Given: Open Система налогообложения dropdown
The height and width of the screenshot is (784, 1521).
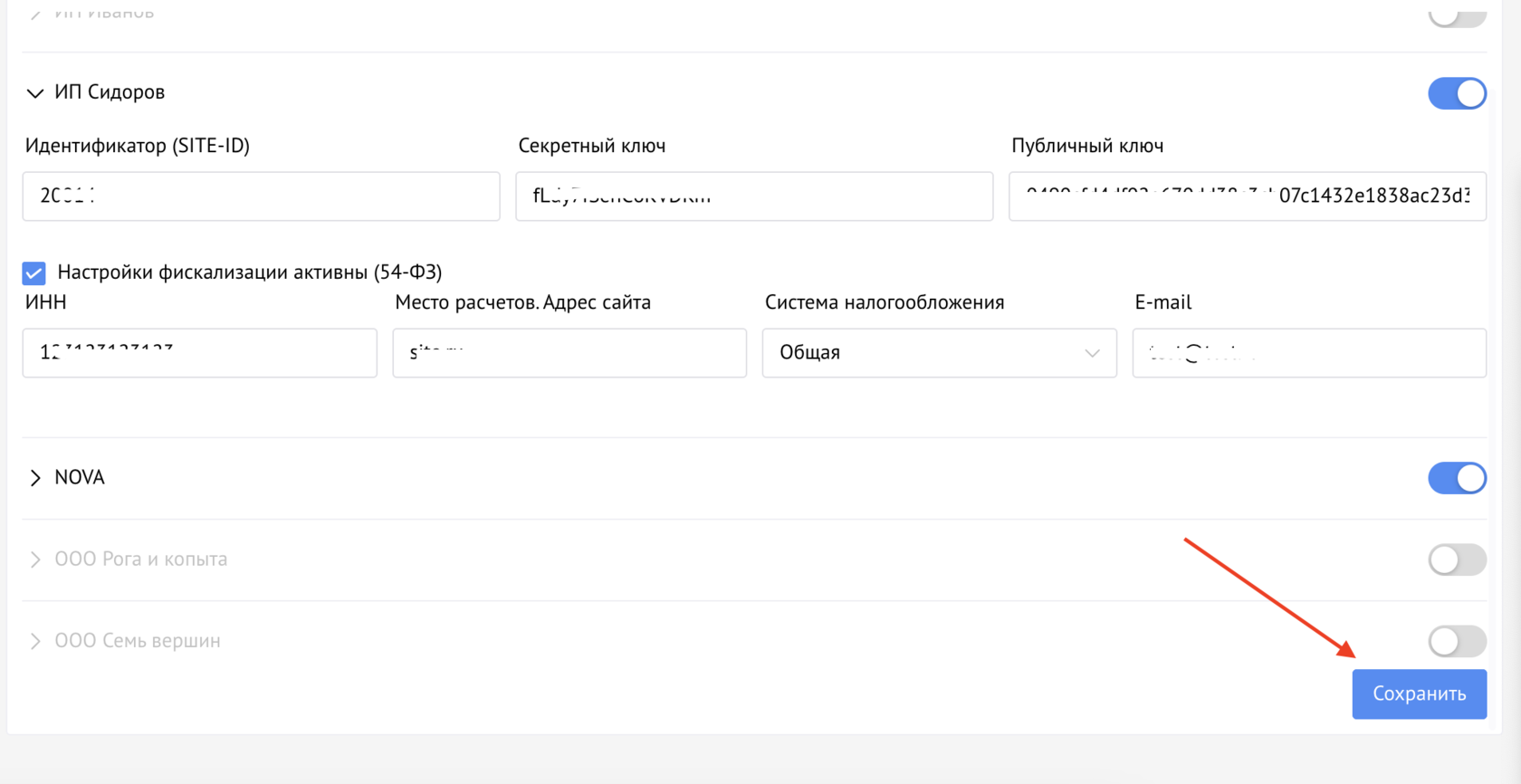Looking at the screenshot, I should (938, 353).
